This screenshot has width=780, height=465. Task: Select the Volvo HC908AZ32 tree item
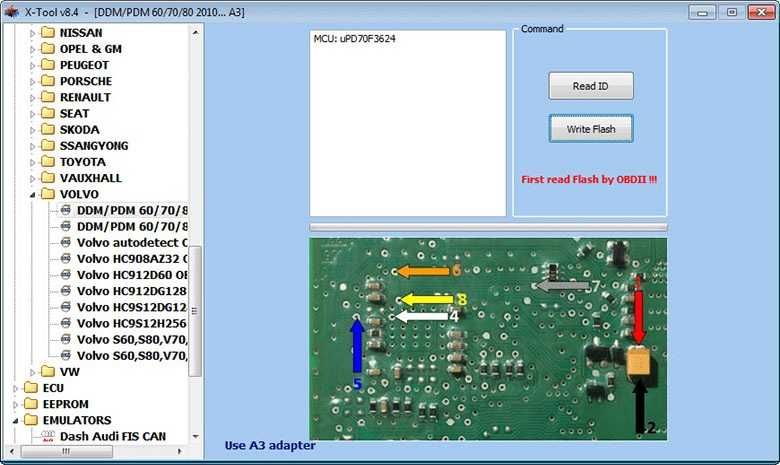(132, 259)
